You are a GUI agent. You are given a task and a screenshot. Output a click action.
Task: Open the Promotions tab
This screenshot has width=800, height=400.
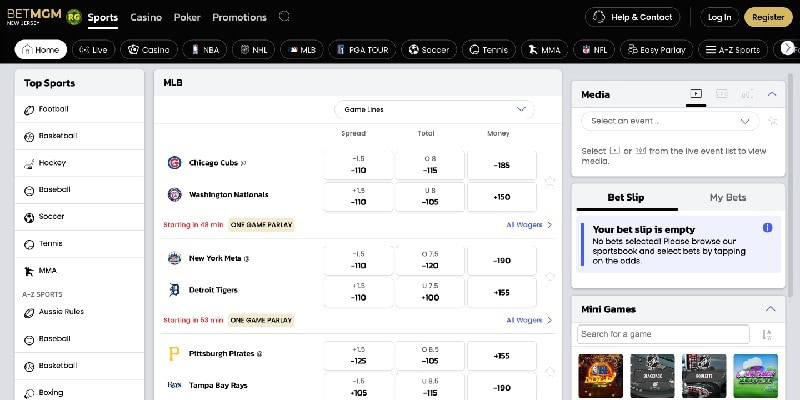(x=239, y=17)
